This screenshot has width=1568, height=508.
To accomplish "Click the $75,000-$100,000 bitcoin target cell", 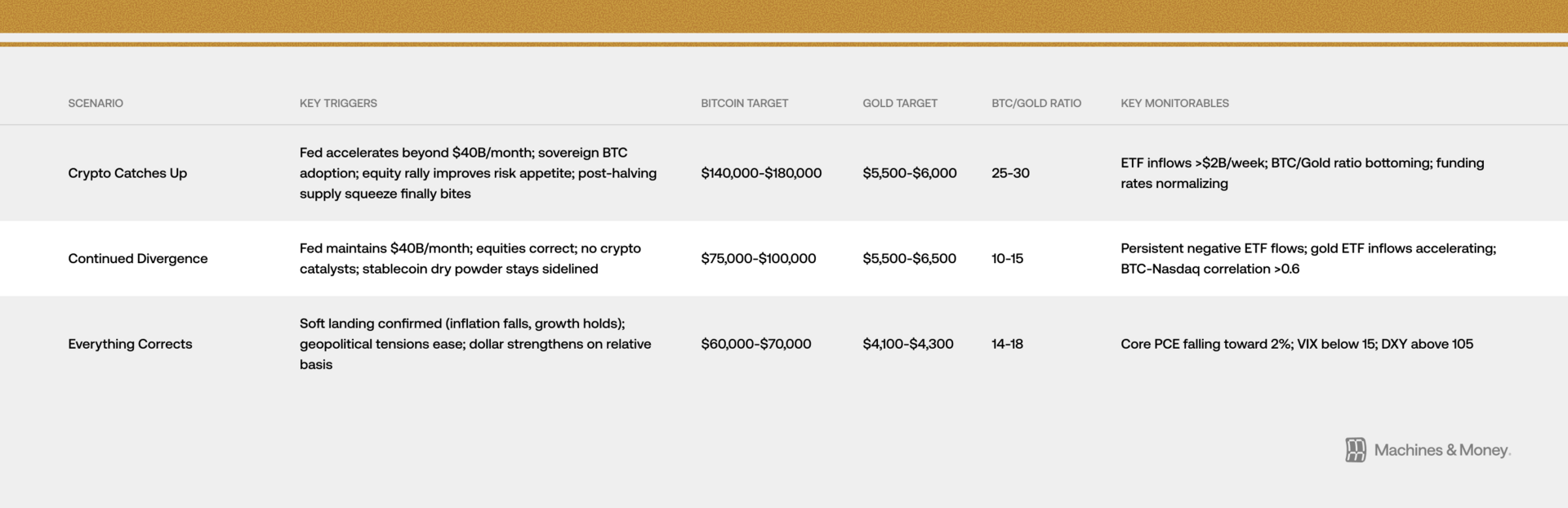I will 759,258.
